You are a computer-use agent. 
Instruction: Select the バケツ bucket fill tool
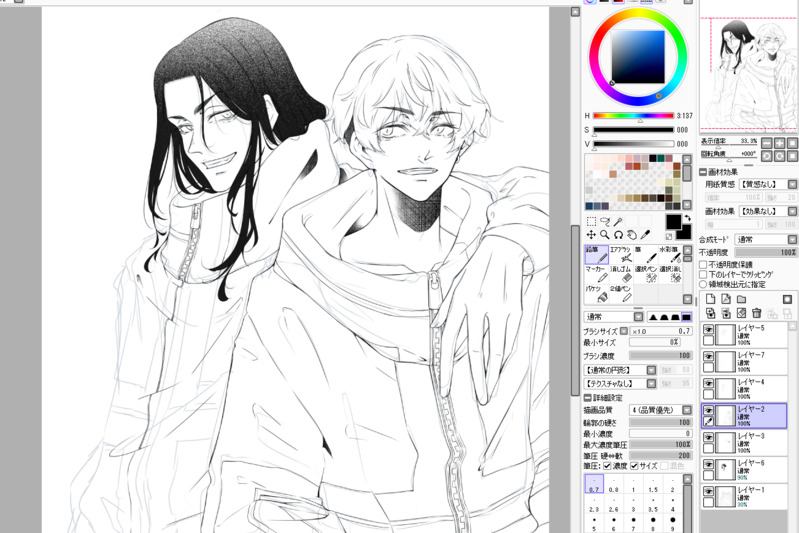coord(596,294)
